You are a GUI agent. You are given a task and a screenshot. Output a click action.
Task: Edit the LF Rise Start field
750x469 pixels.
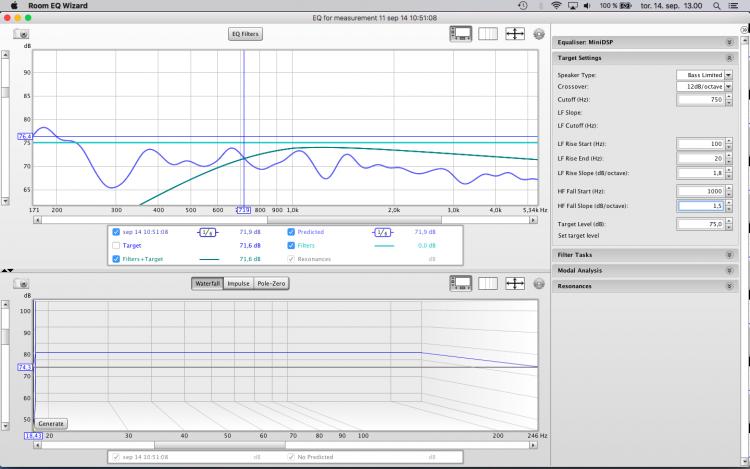(701, 143)
